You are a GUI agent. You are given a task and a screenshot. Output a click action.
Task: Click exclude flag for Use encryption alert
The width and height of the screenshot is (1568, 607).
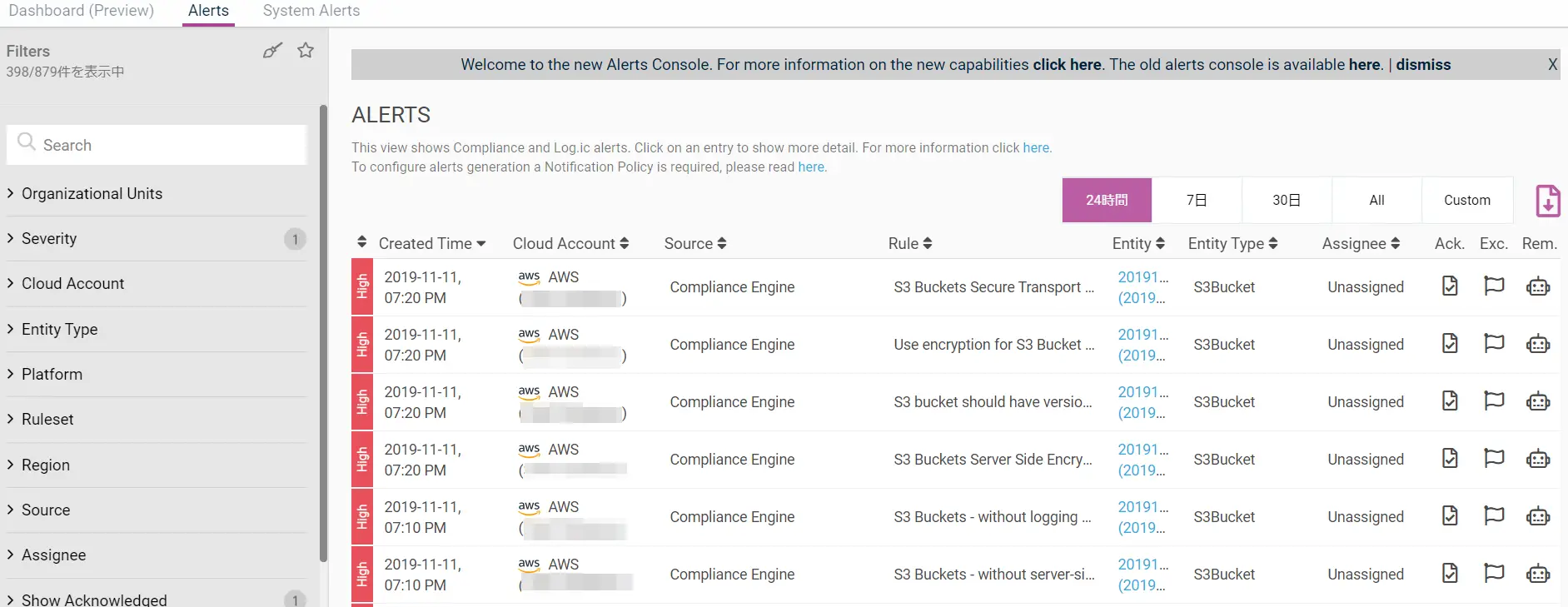click(1494, 343)
